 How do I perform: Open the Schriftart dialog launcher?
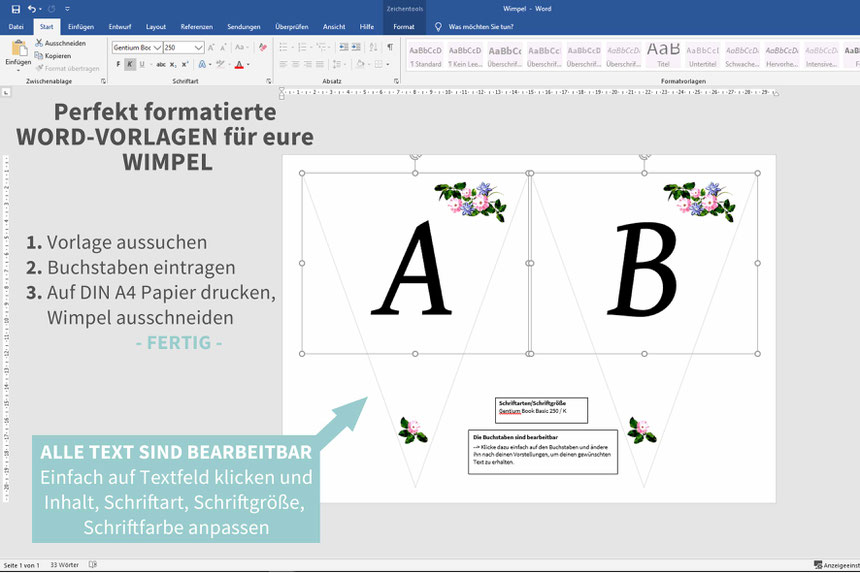(269, 81)
